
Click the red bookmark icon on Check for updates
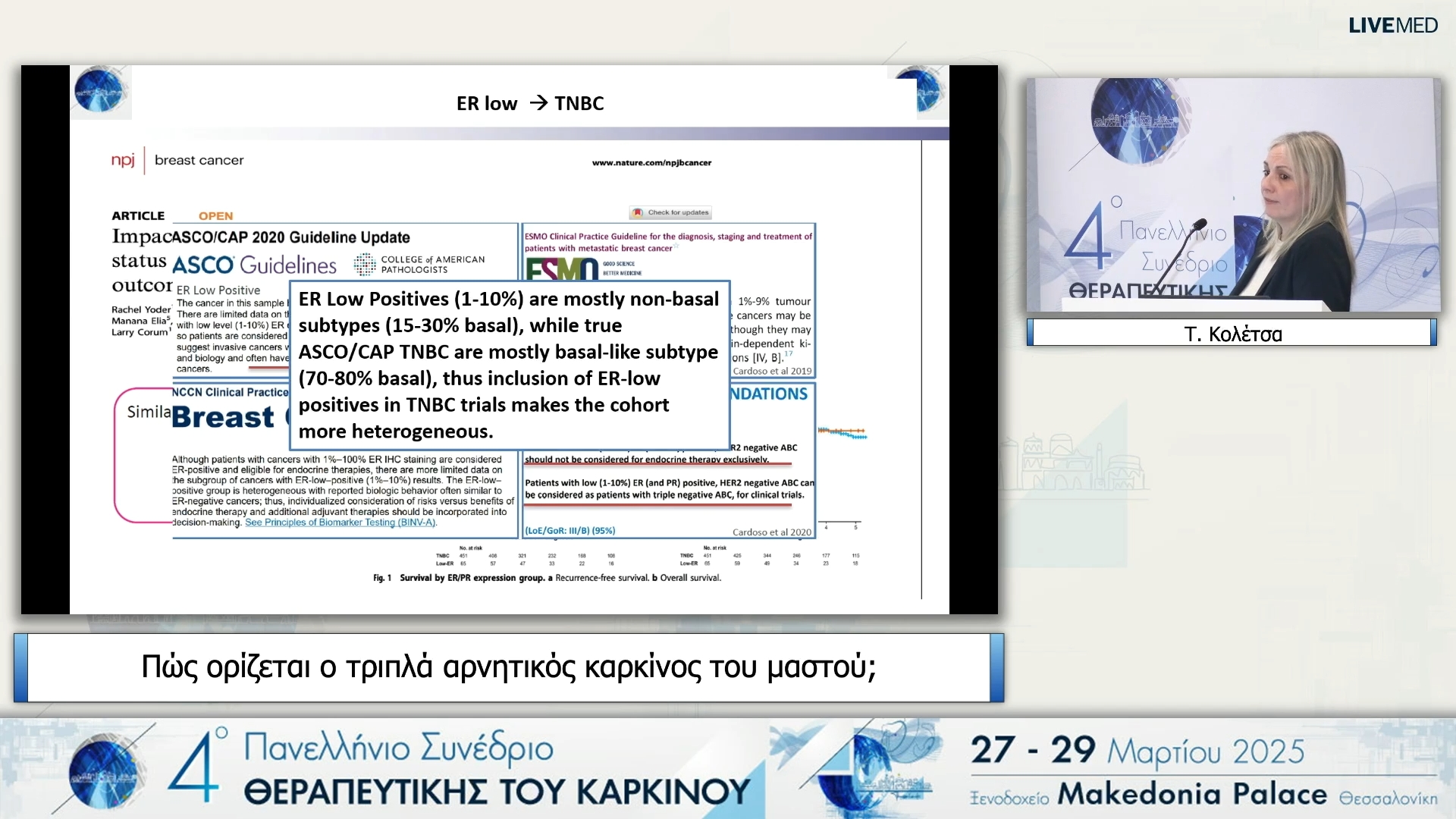pos(639,212)
